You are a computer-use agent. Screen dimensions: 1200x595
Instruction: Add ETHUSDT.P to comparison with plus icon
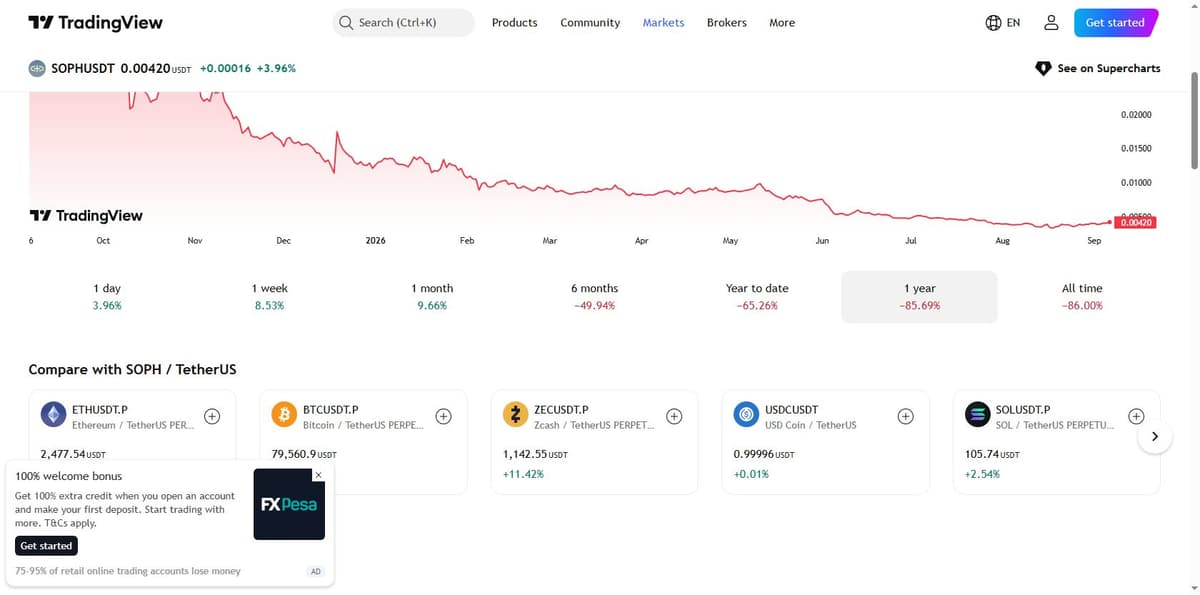pos(212,416)
